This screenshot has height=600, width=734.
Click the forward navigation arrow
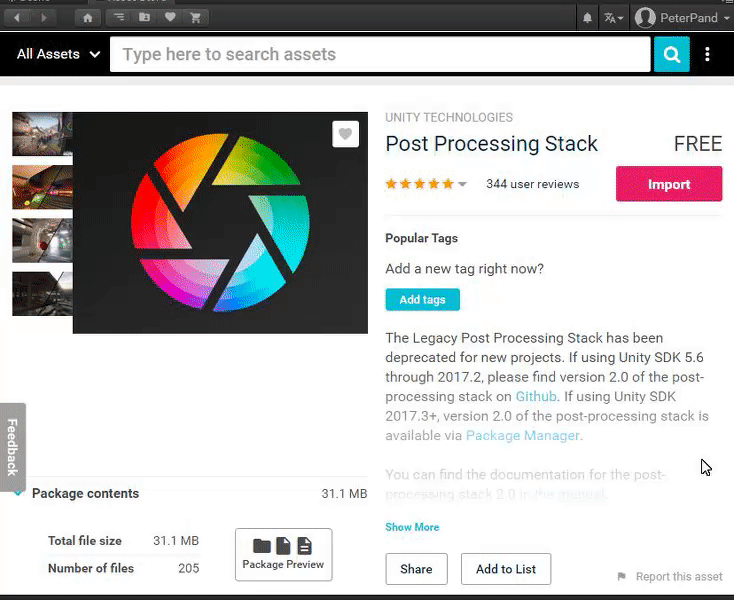click(x=44, y=18)
